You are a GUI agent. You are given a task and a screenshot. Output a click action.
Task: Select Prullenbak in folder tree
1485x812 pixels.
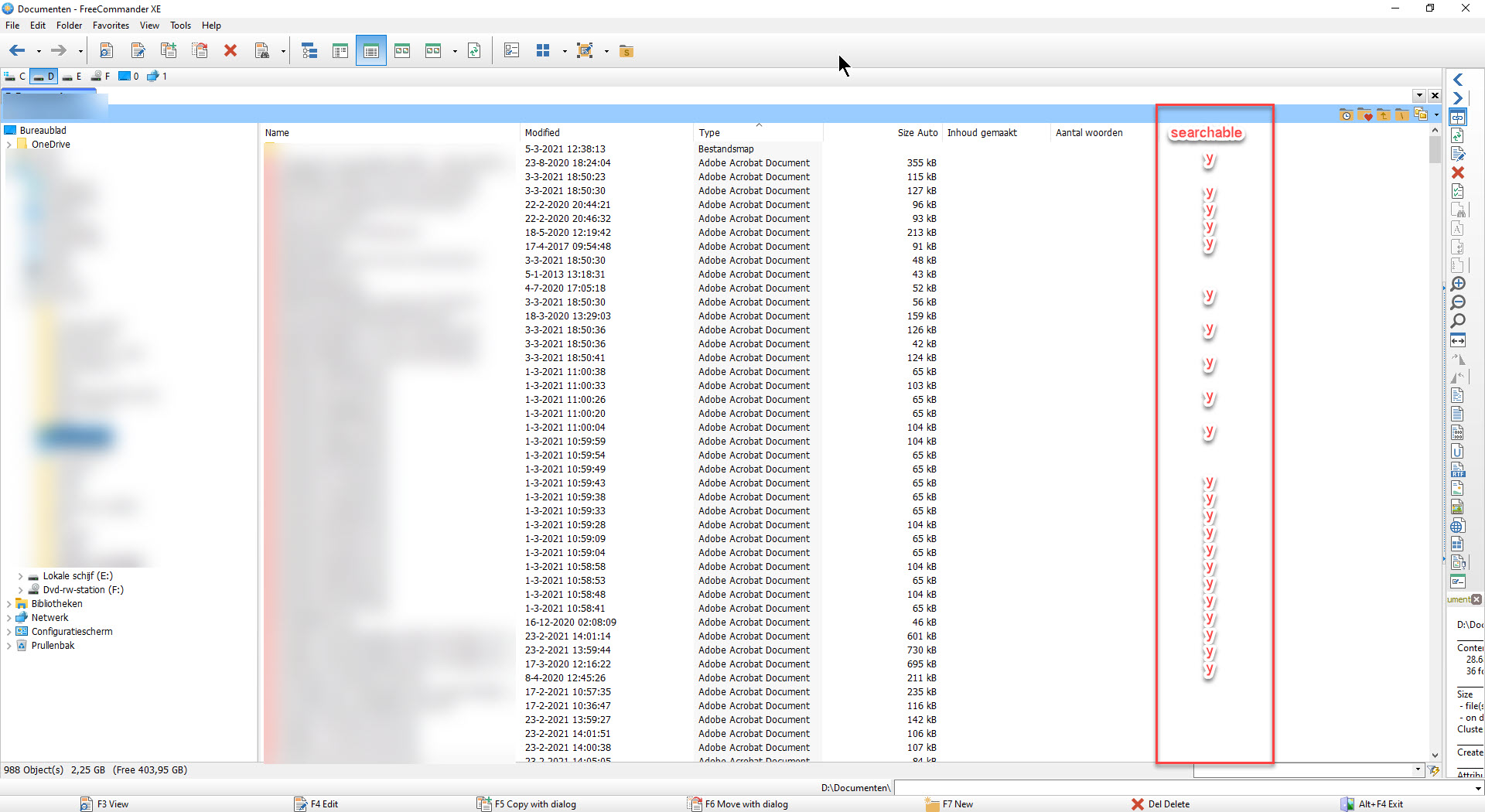pos(53,646)
